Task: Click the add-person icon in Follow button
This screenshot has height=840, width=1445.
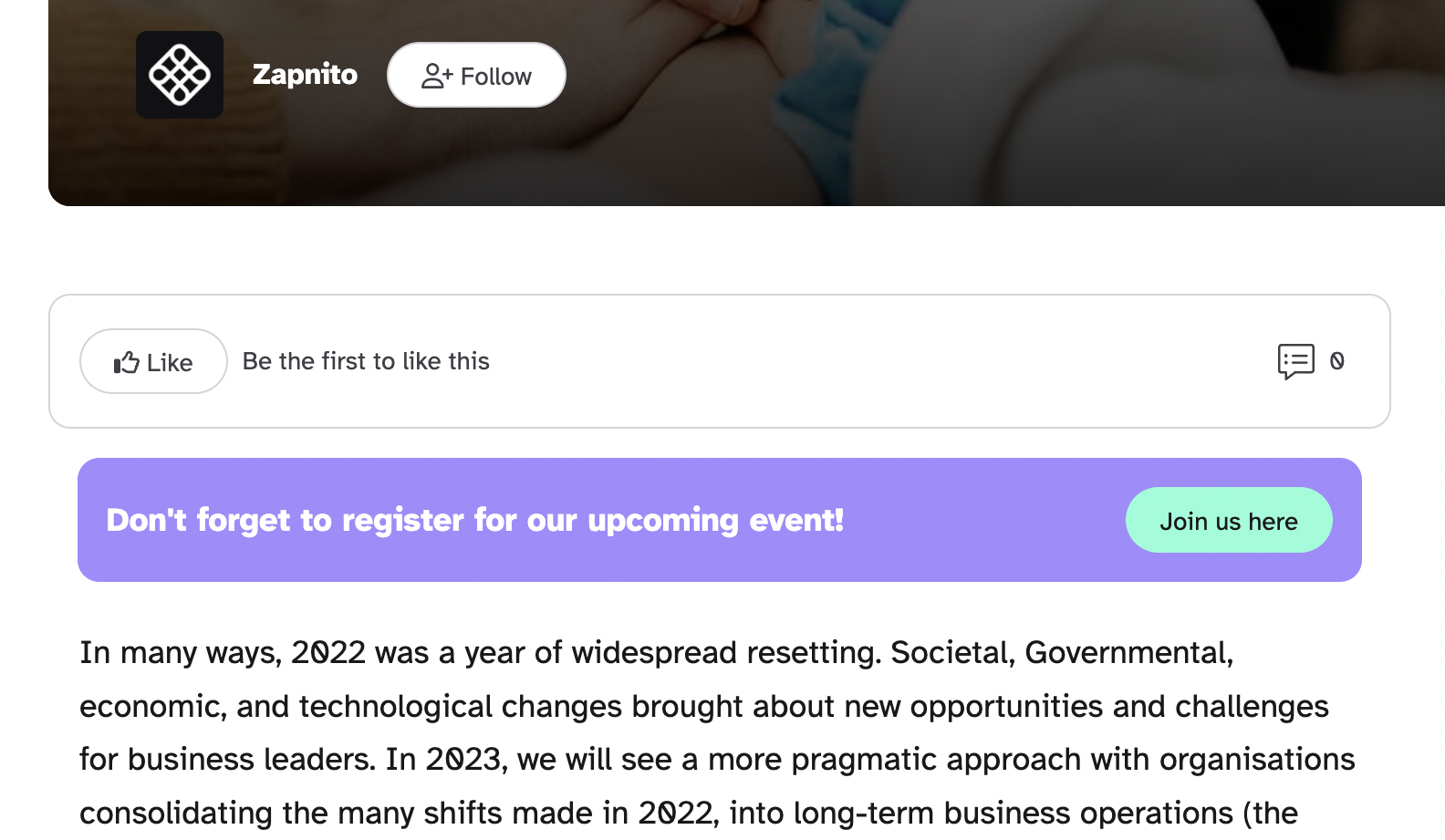Action: [x=436, y=76]
